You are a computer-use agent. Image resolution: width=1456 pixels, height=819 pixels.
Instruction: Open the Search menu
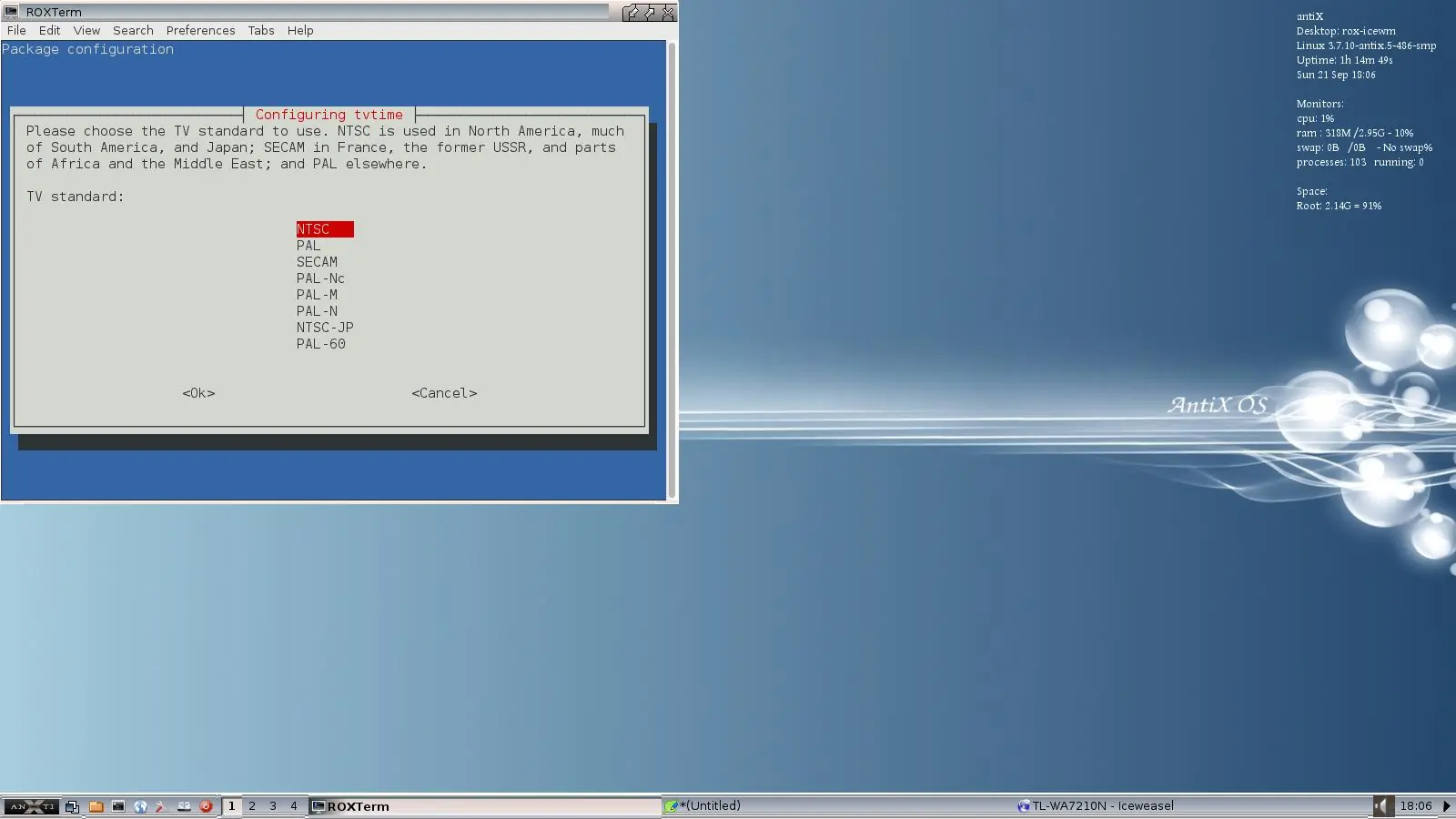pos(133,30)
